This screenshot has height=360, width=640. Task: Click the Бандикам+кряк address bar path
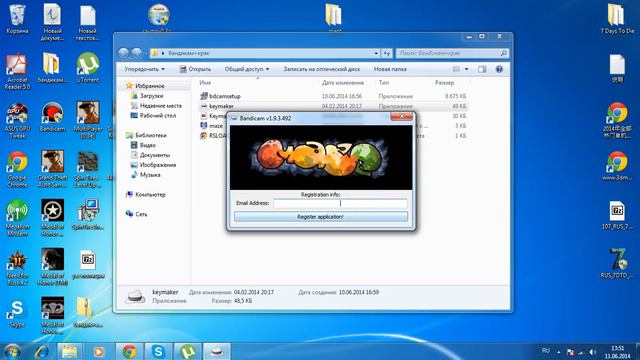[x=189, y=53]
